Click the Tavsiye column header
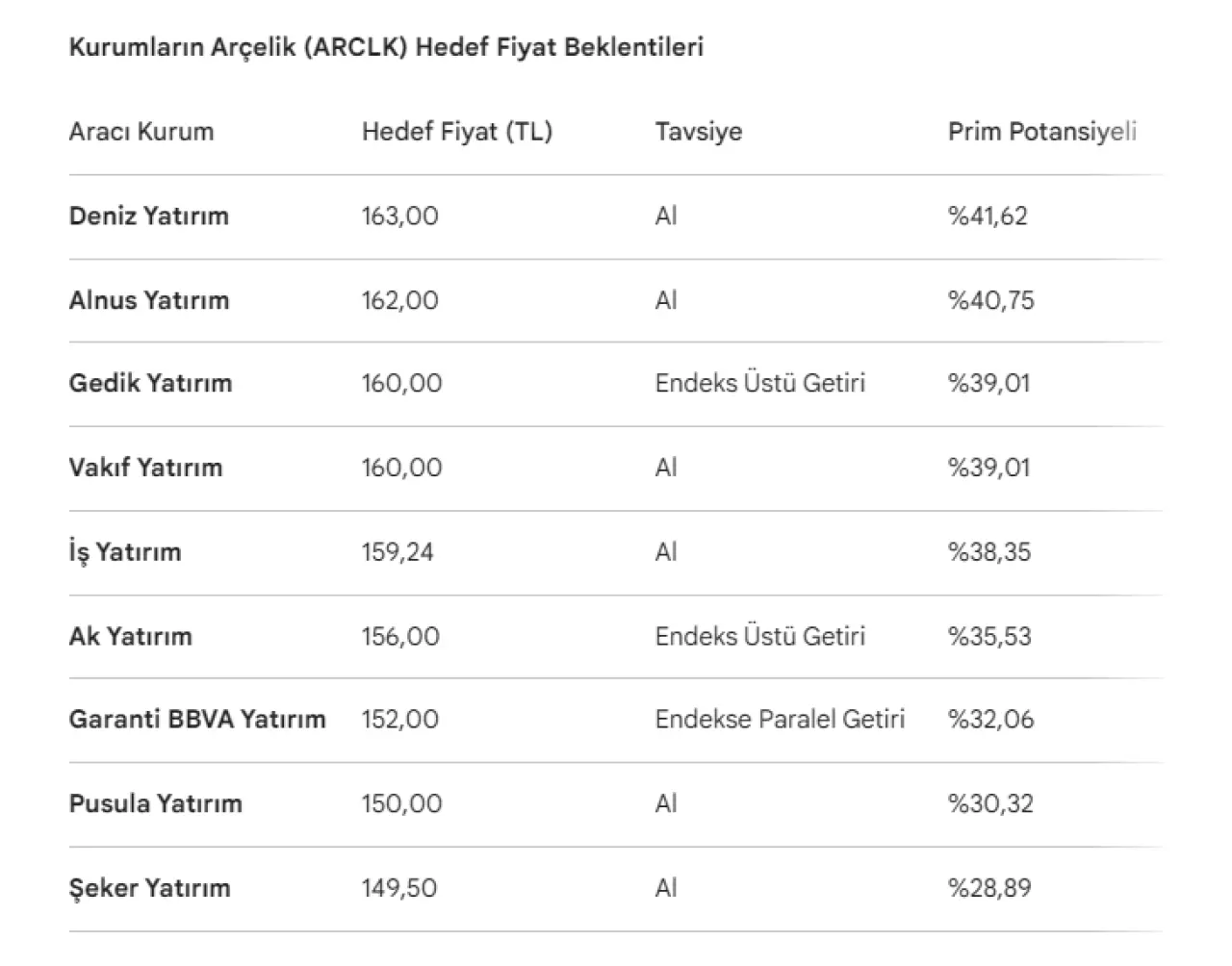The width and height of the screenshot is (1232, 966). tap(698, 132)
